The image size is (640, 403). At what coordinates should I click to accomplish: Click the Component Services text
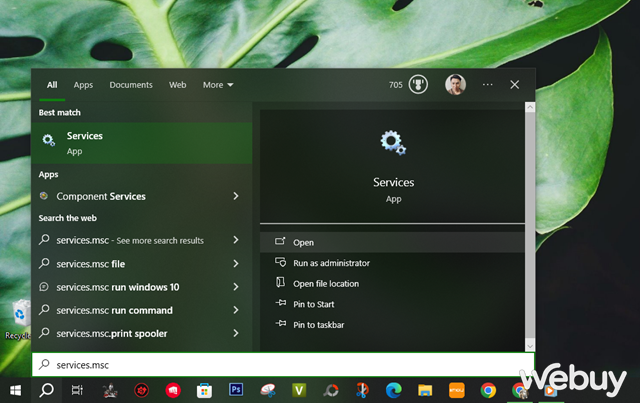click(x=101, y=196)
